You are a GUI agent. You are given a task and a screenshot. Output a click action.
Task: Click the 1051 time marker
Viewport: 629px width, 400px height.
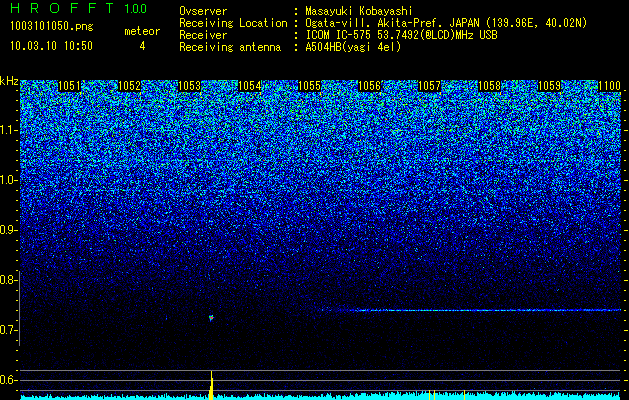pyautogui.click(x=69, y=86)
